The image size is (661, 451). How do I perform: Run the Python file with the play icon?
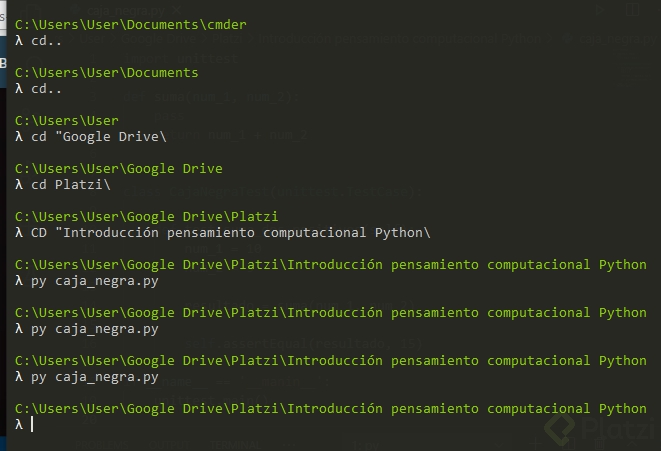click(599, 10)
